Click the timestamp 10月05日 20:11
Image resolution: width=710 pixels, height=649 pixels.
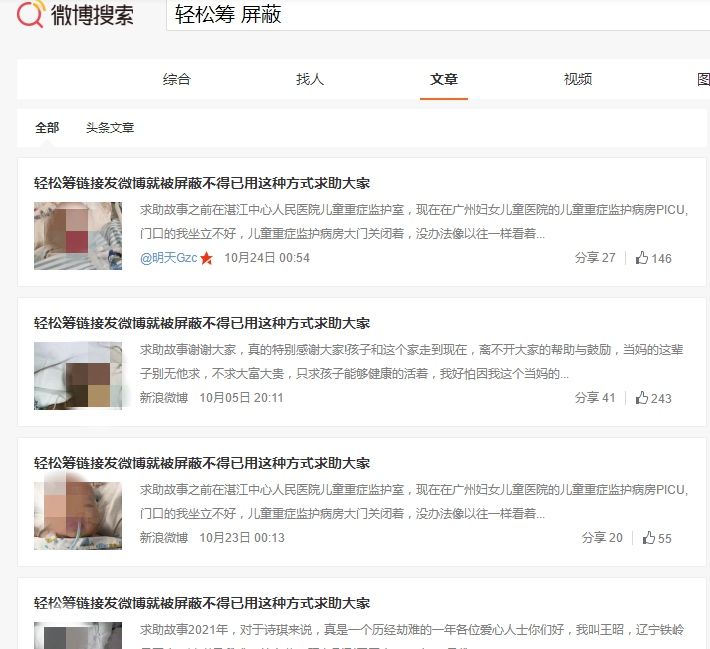241,398
